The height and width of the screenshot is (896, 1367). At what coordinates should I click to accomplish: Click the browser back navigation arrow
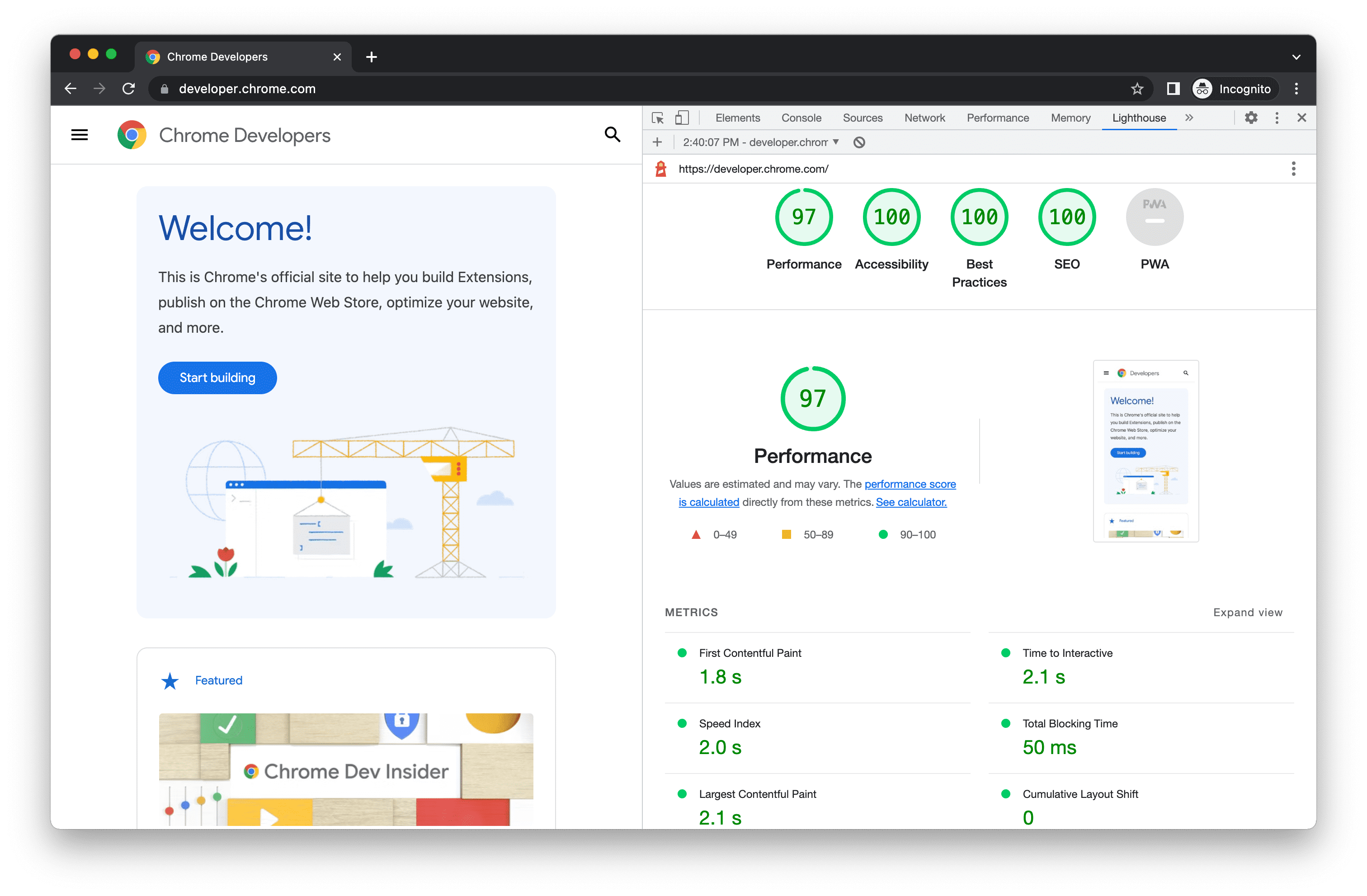(71, 89)
